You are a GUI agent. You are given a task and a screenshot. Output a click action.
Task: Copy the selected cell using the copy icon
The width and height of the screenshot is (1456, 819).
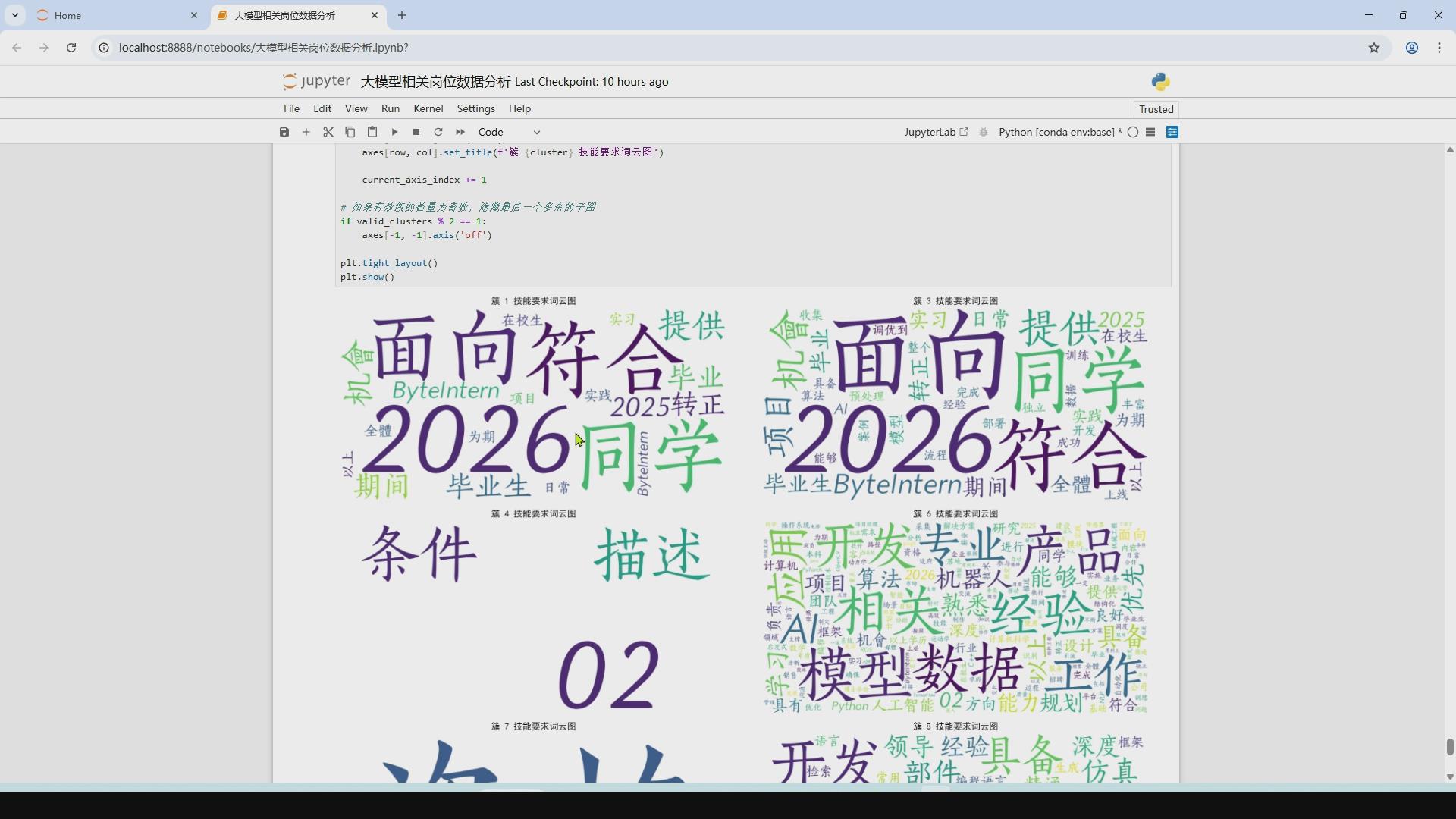[350, 131]
